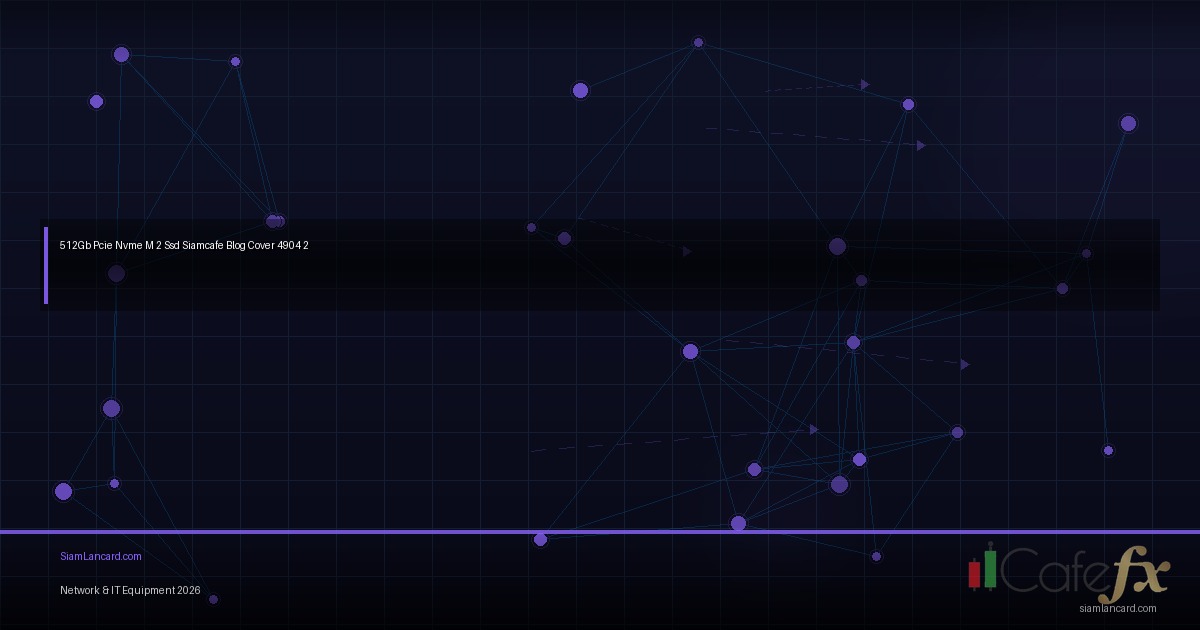The height and width of the screenshot is (630, 1200).
Task: Click the unconnected purple node left of the top-center apex
Action: (580, 90)
